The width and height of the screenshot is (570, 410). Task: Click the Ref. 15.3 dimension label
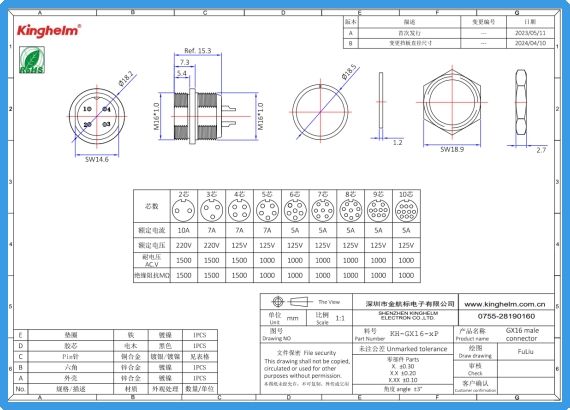coord(198,51)
